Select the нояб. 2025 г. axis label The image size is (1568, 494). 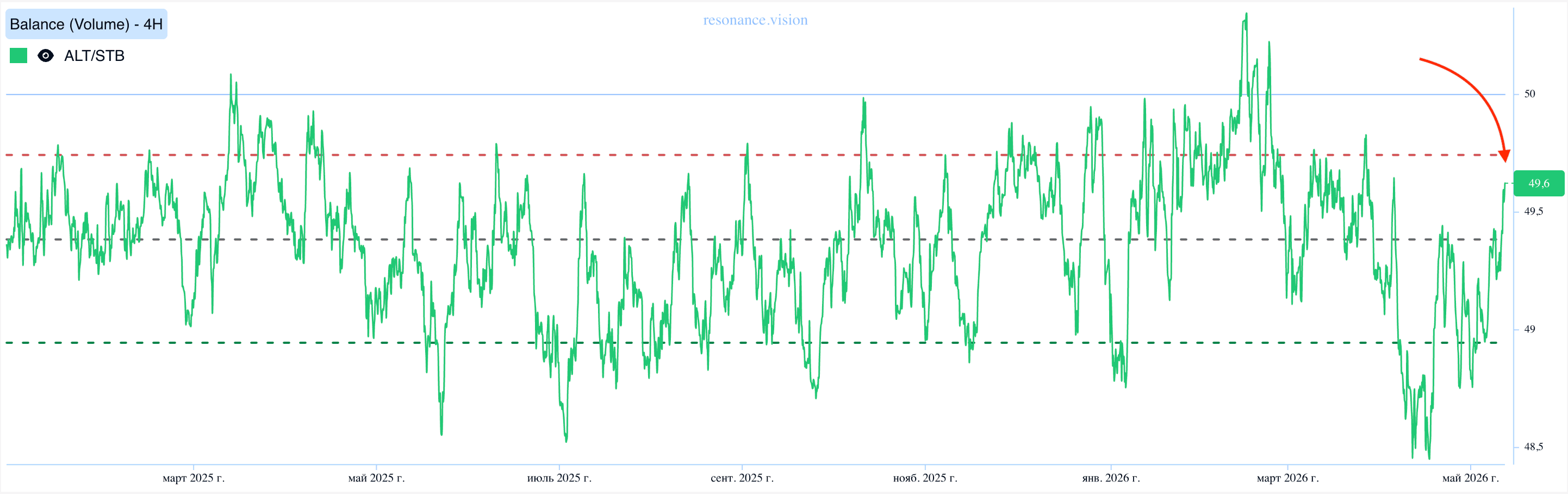coord(925,478)
